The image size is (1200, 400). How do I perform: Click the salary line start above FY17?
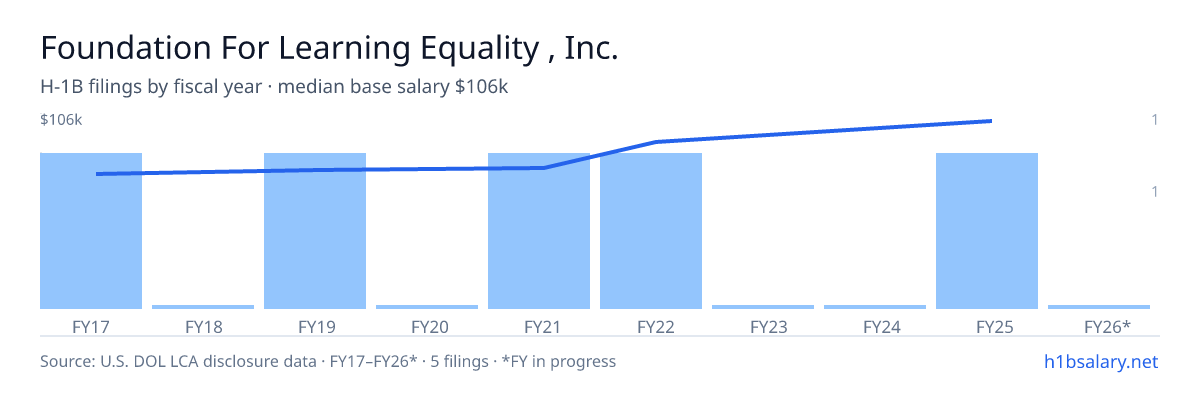(97, 174)
